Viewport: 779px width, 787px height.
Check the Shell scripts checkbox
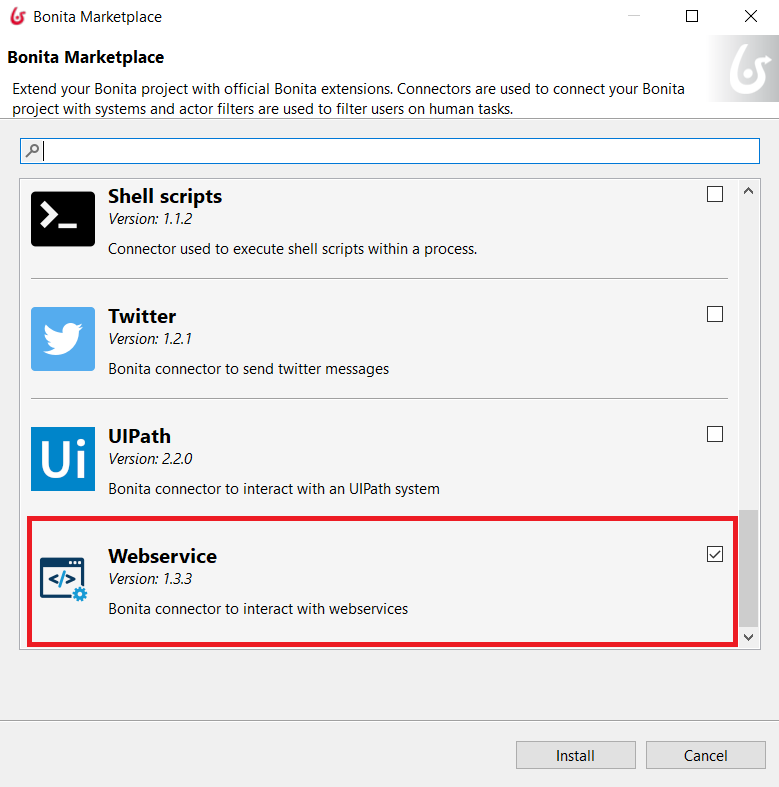click(715, 194)
